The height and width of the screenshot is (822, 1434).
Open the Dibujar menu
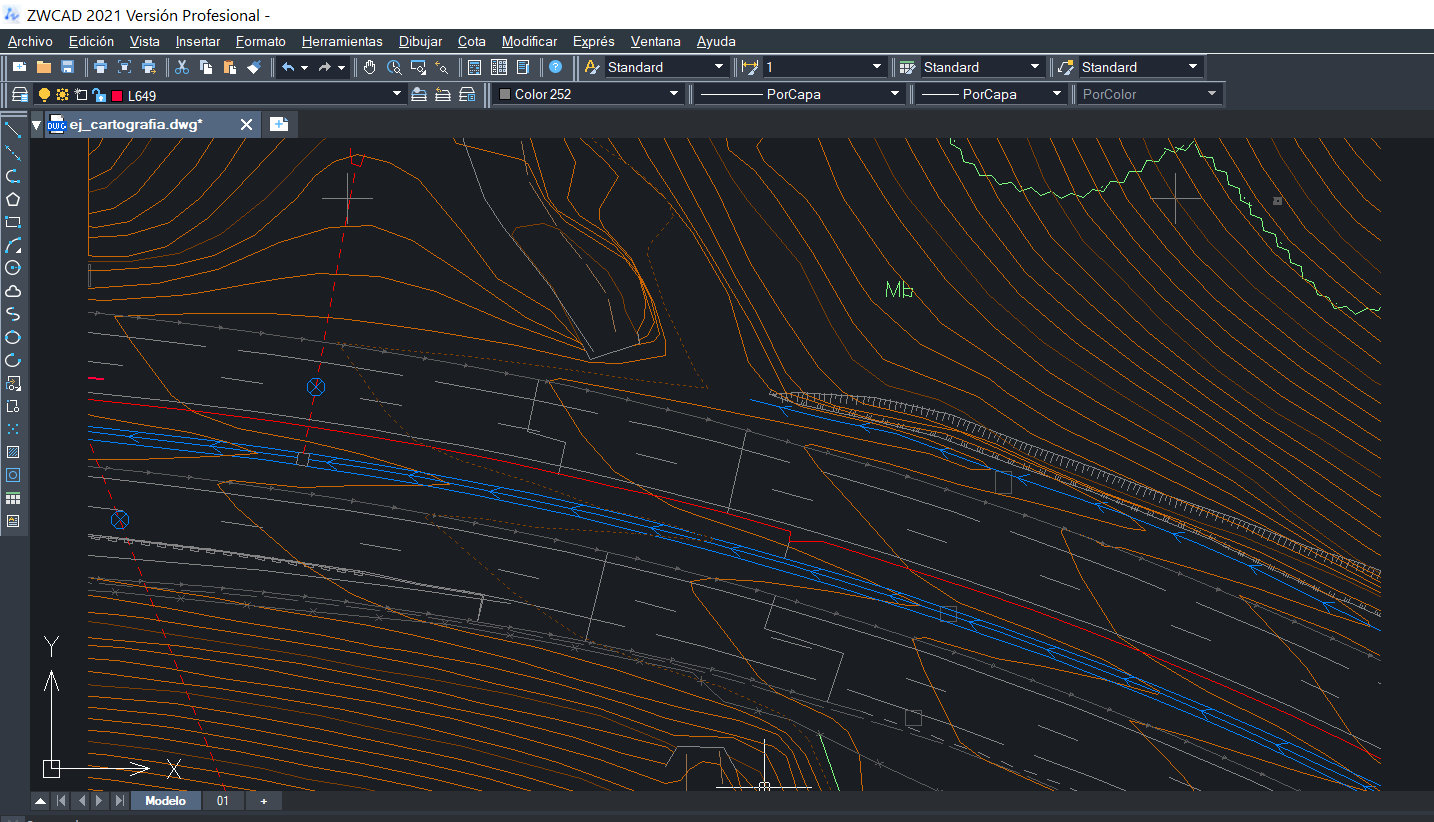(420, 41)
